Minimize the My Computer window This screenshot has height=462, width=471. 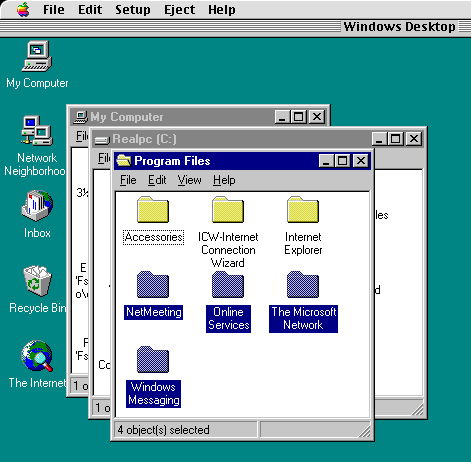pyautogui.click(x=282, y=117)
